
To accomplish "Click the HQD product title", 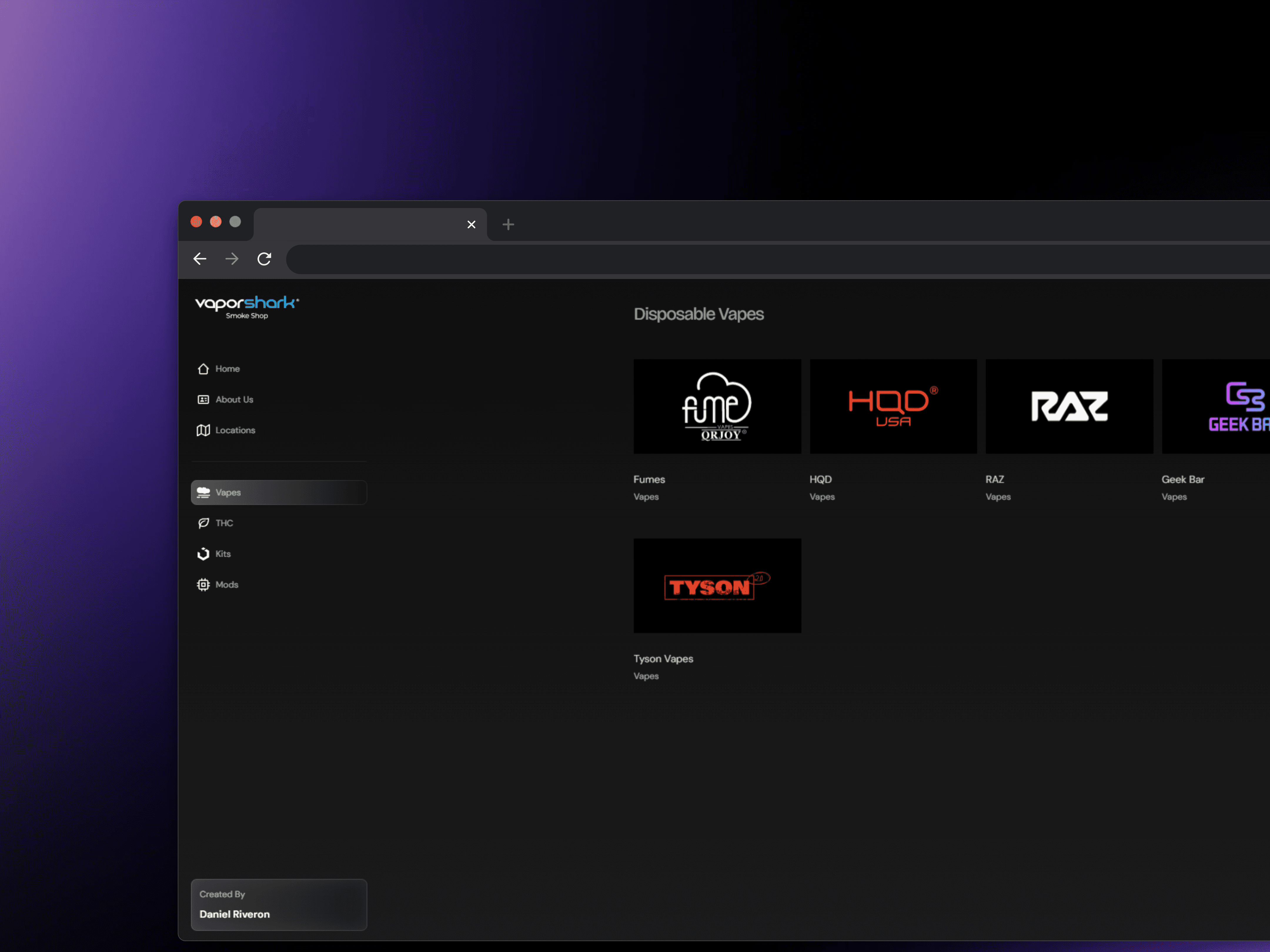I will click(821, 479).
